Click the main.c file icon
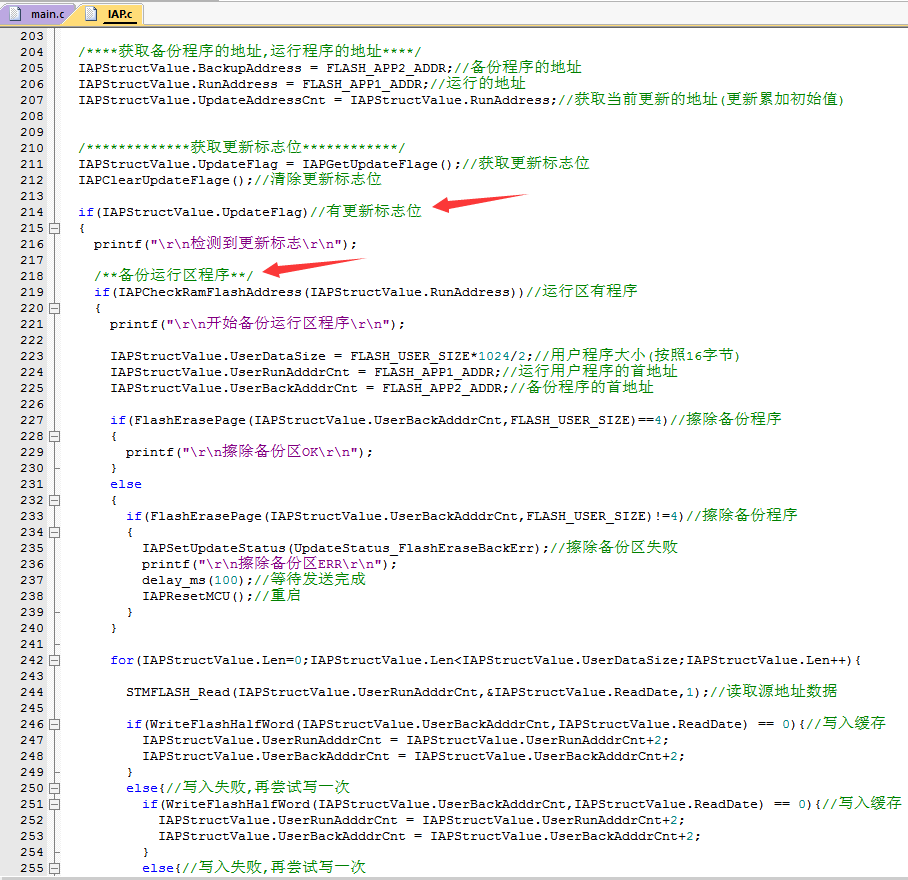 point(16,14)
